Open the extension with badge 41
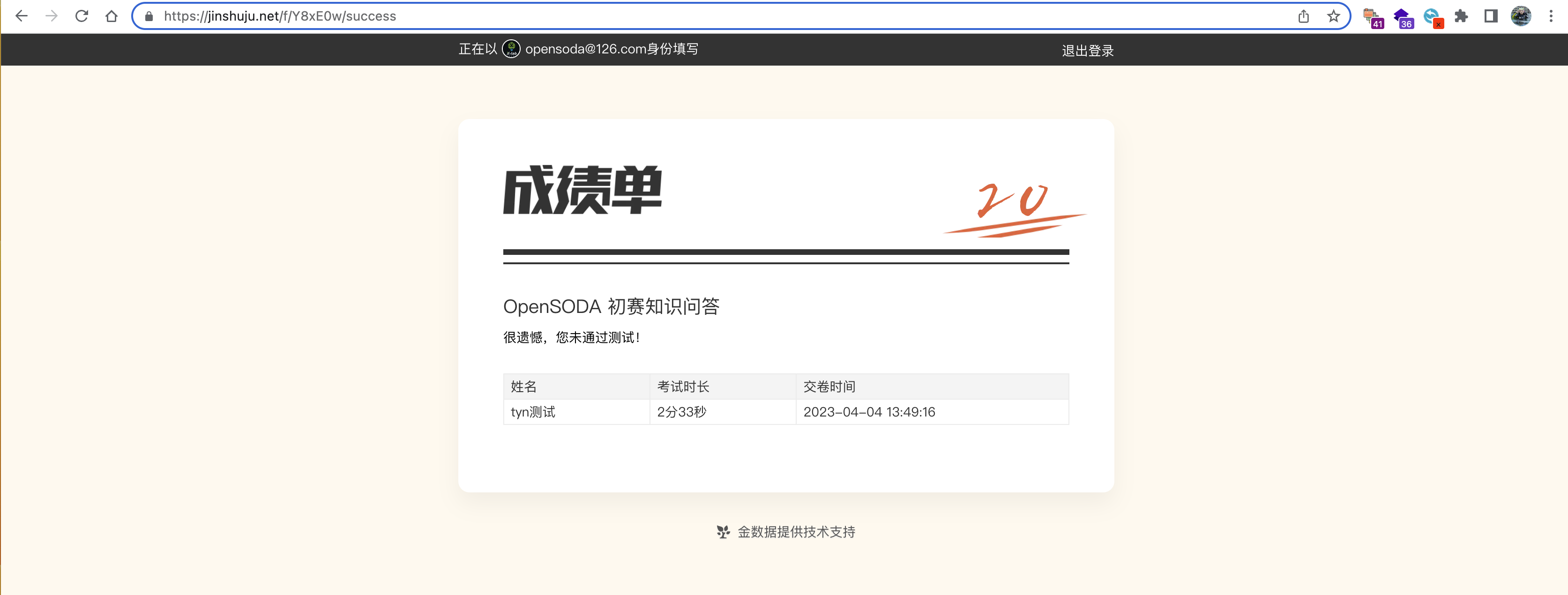 tap(1372, 17)
